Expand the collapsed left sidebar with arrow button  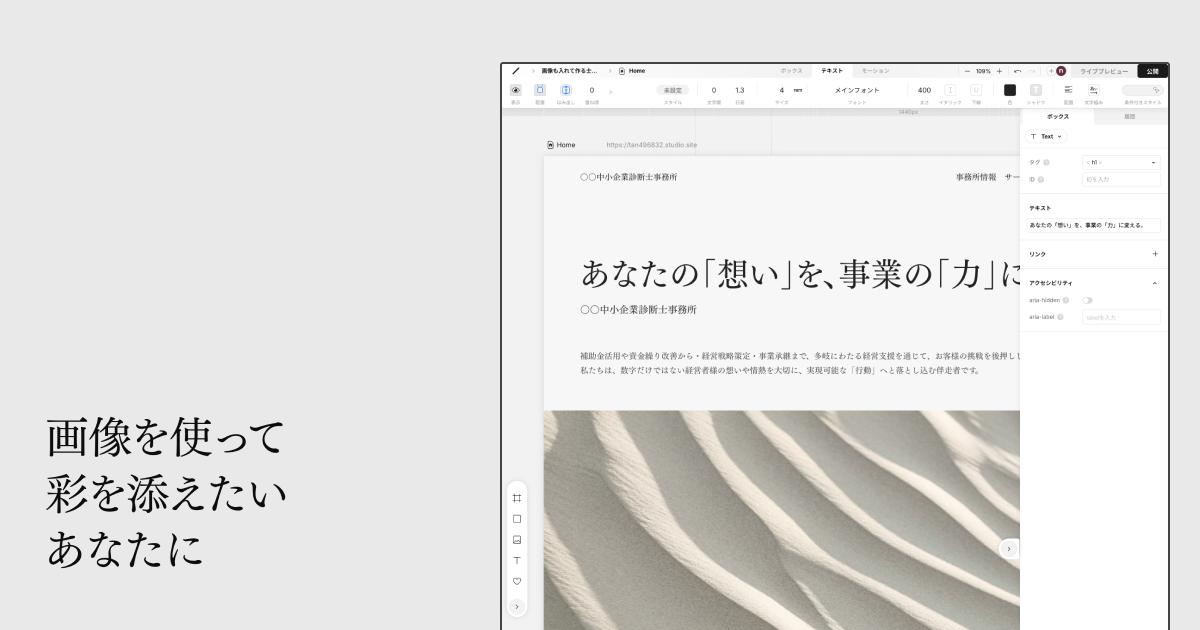517,606
